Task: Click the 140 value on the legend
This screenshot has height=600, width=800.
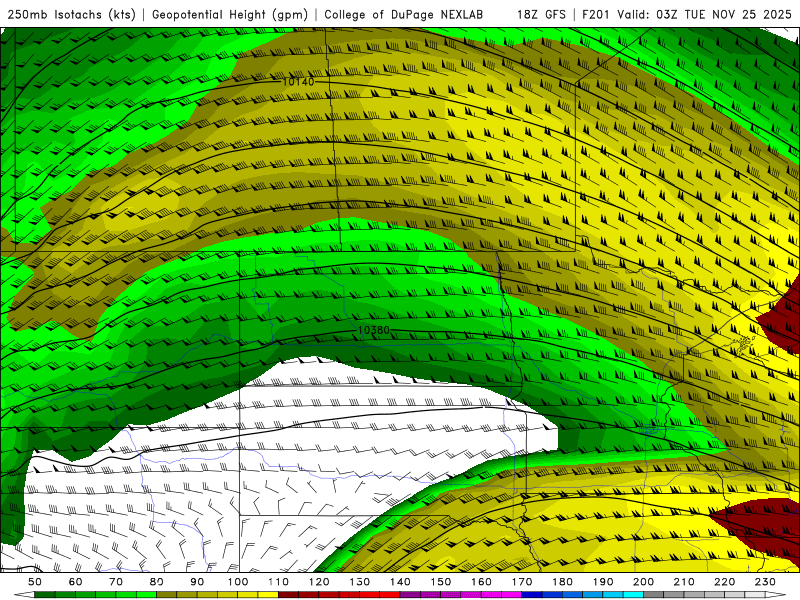Action: [x=400, y=582]
